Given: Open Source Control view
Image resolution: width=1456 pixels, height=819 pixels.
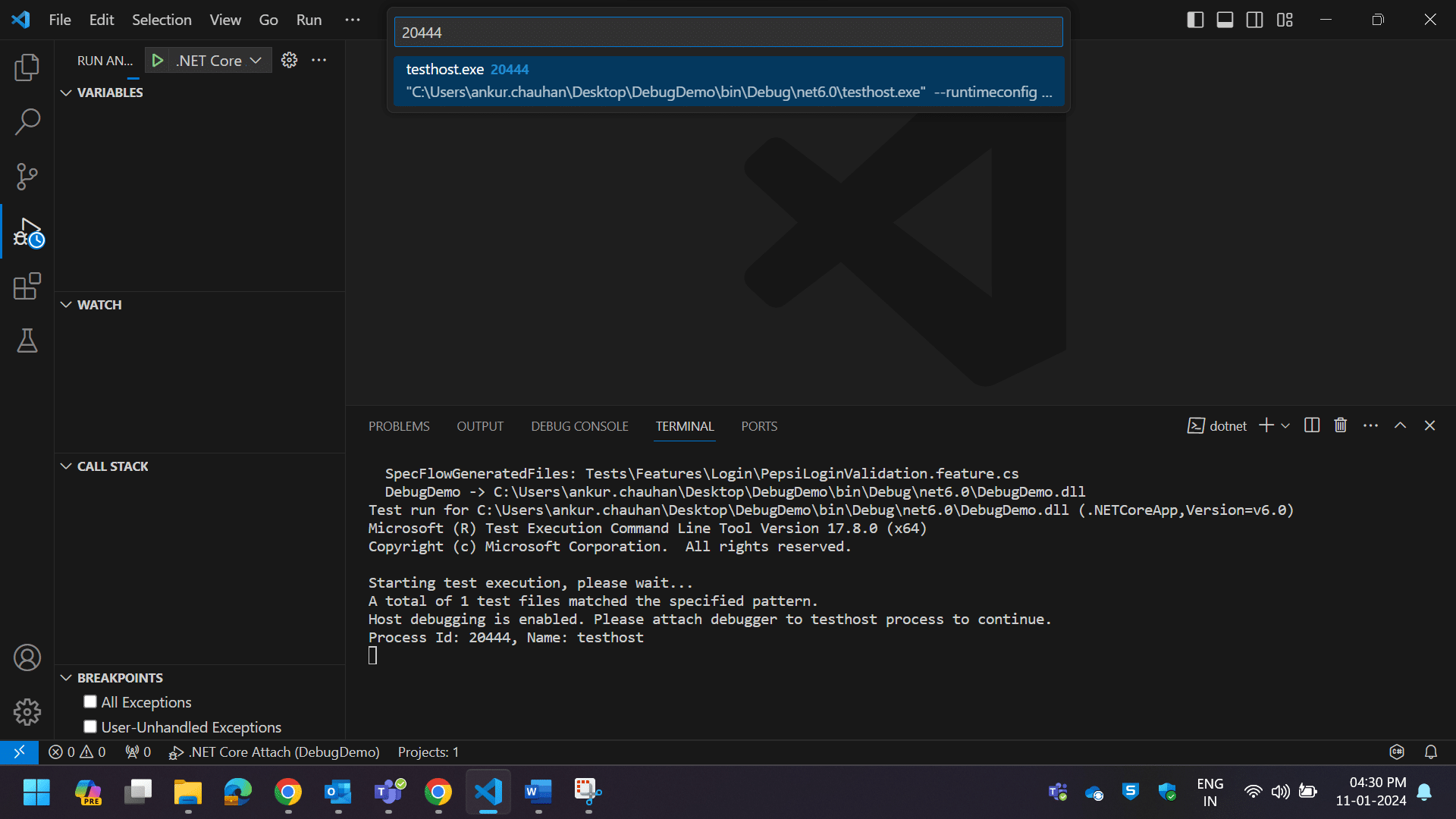Looking at the screenshot, I should point(27,177).
